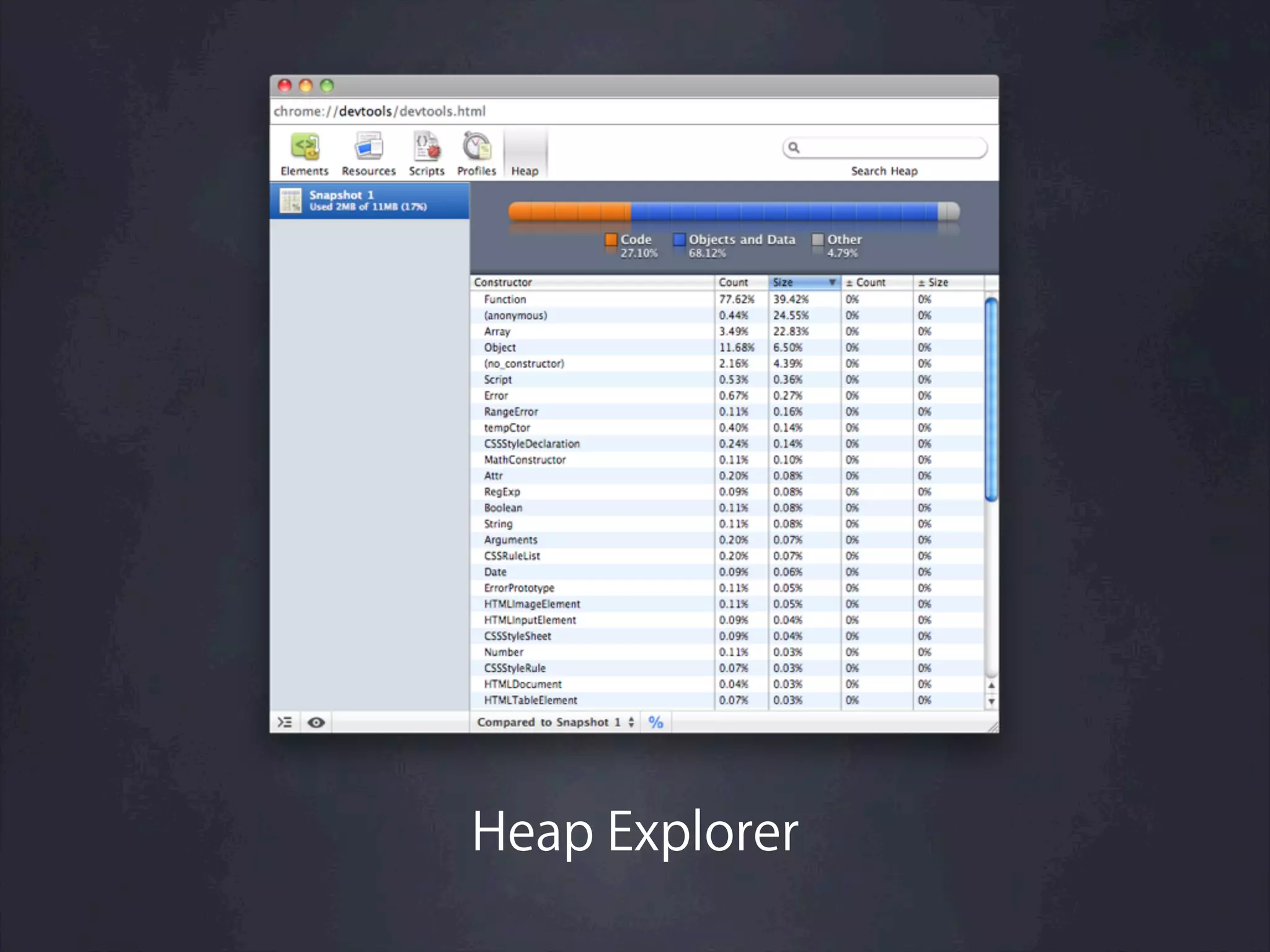1270x952 pixels.
Task: Click the orange Code legend swatch
Action: click(x=611, y=240)
